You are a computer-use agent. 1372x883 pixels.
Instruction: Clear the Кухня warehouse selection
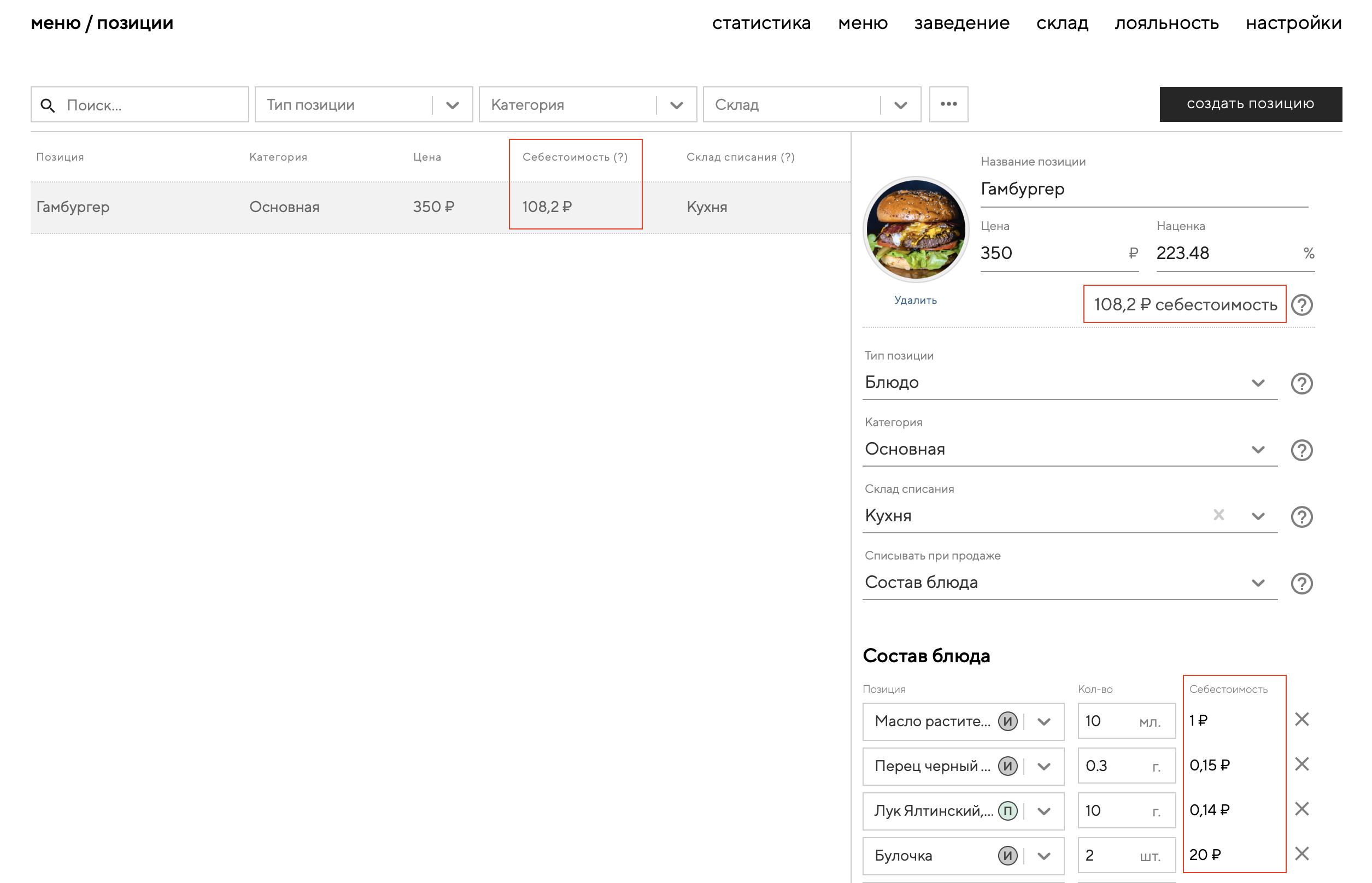click(x=1218, y=515)
